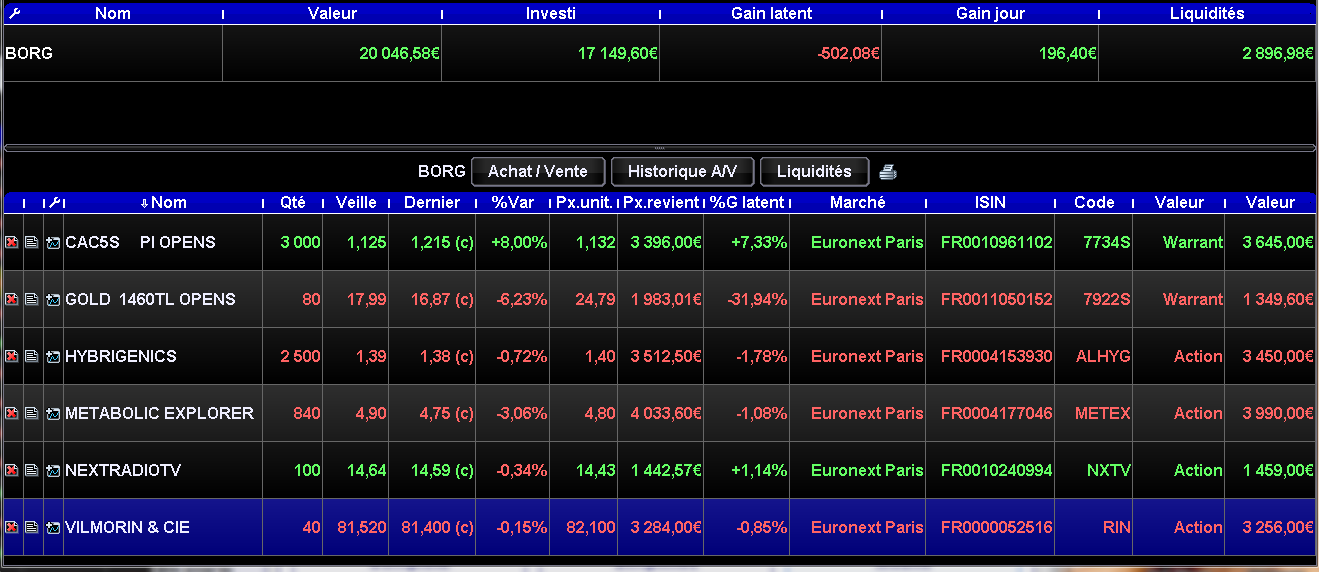Delete the CAC5S PI OPENS position
This screenshot has height=572, width=1319.
(x=12, y=243)
